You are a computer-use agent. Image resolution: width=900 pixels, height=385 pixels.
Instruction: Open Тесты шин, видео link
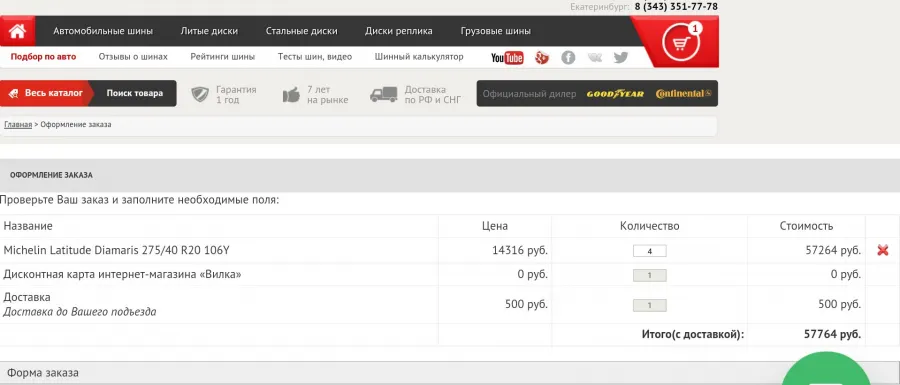pos(315,57)
